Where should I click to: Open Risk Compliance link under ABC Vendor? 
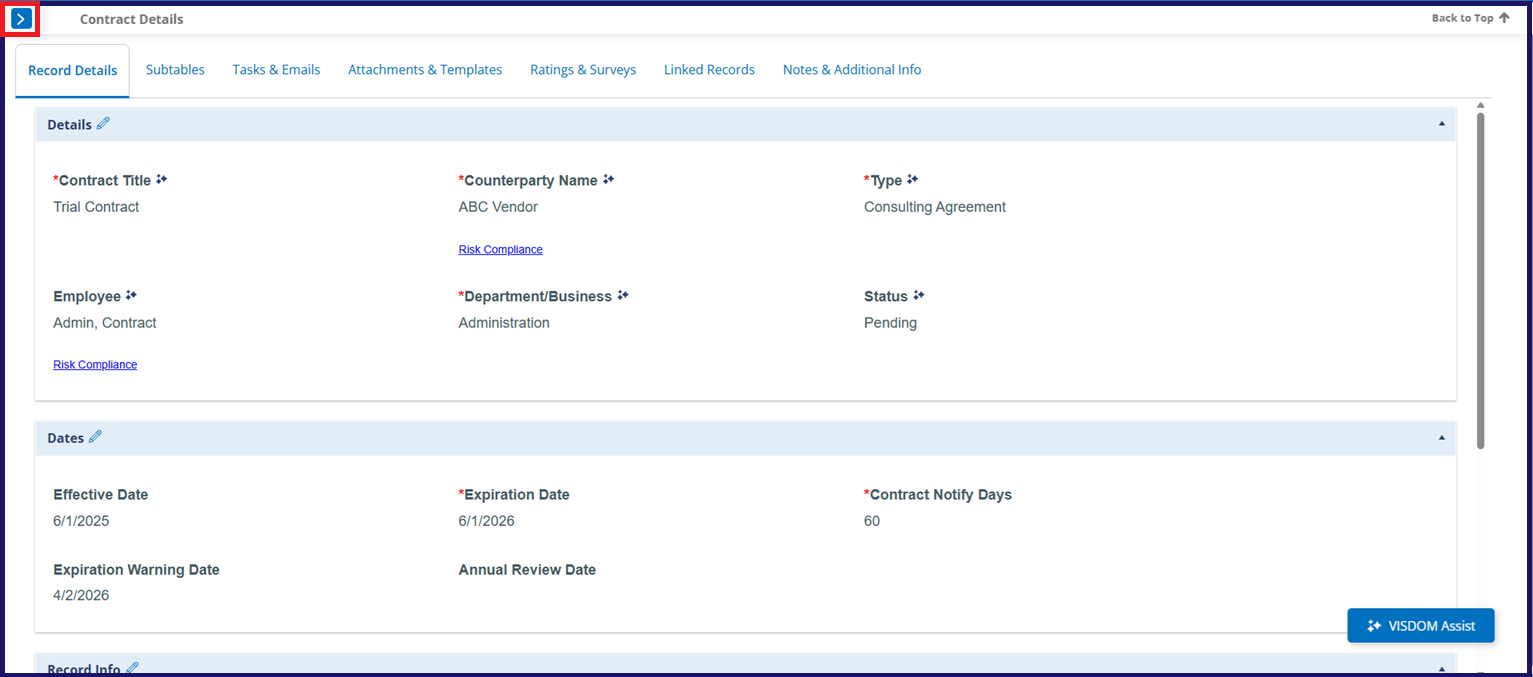pyautogui.click(x=500, y=250)
